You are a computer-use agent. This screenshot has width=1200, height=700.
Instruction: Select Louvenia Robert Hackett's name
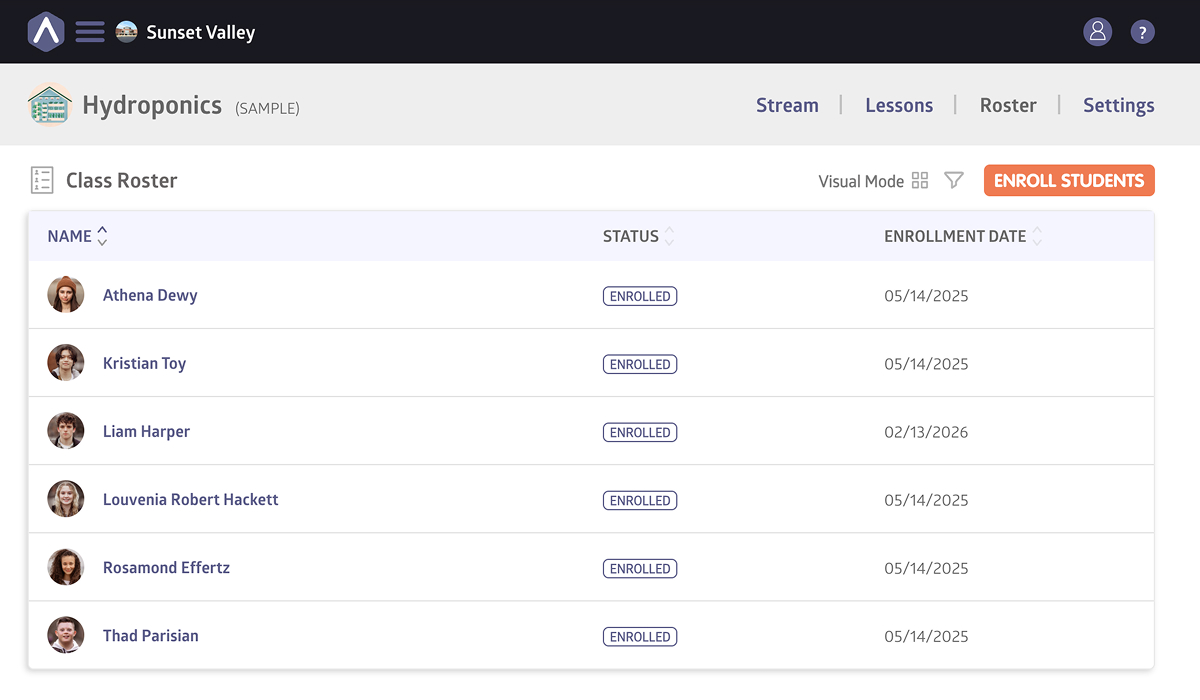pos(190,499)
